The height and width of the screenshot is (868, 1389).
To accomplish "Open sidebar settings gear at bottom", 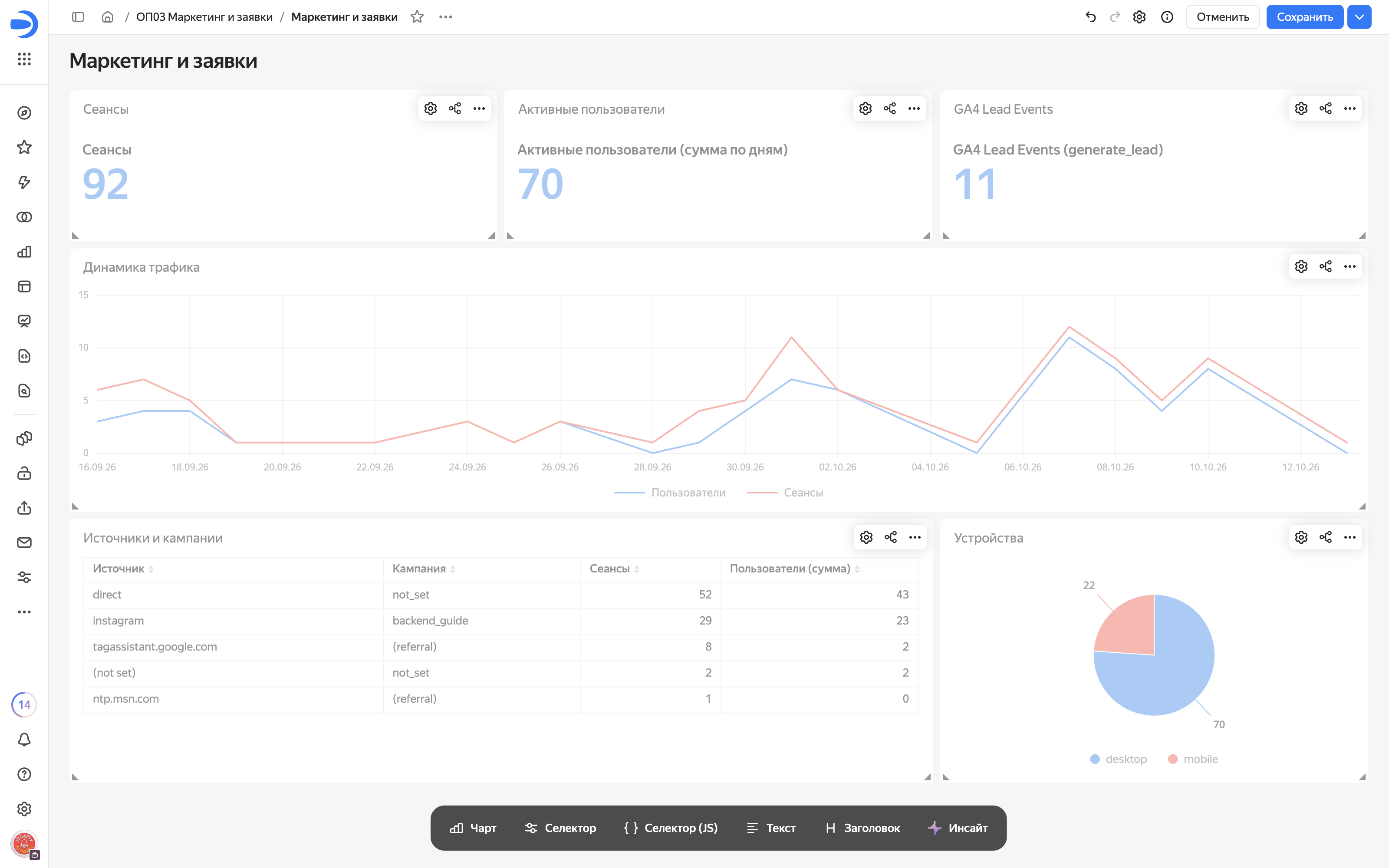I will (x=24, y=809).
